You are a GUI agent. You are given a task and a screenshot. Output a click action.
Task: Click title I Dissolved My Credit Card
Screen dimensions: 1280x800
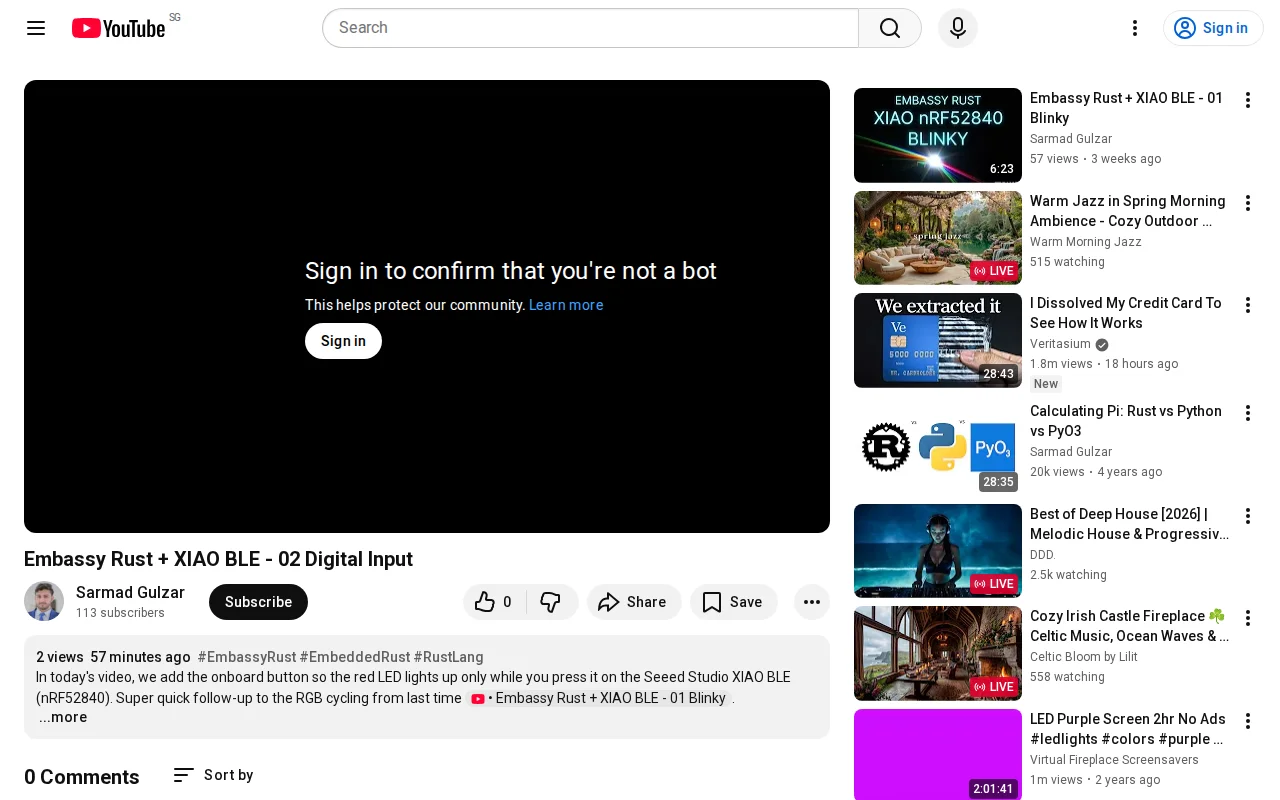[1126, 313]
